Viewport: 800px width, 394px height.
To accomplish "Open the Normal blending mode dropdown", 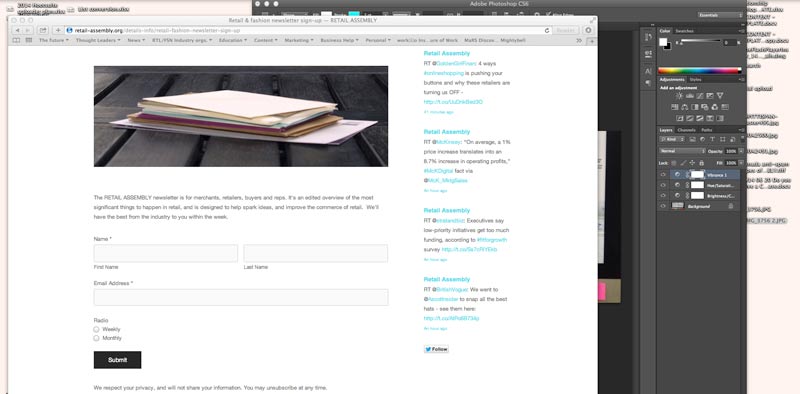I will point(682,151).
